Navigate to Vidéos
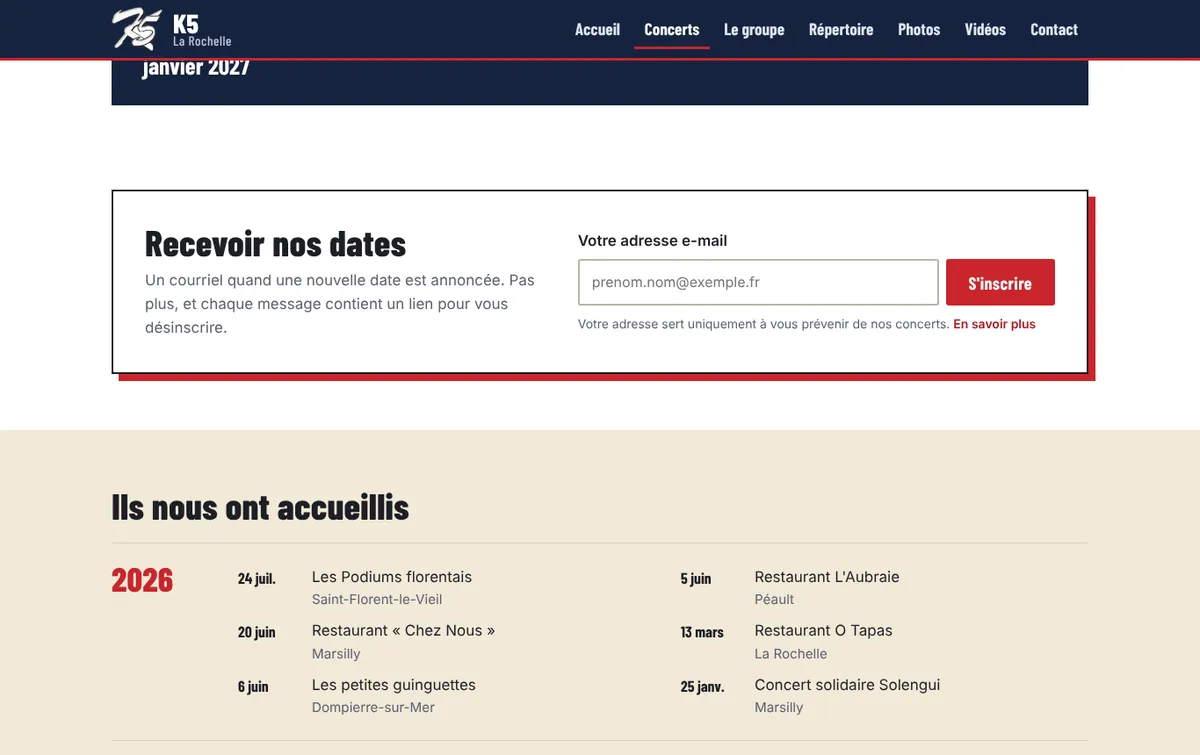This screenshot has height=755, width=1200. 985,29
